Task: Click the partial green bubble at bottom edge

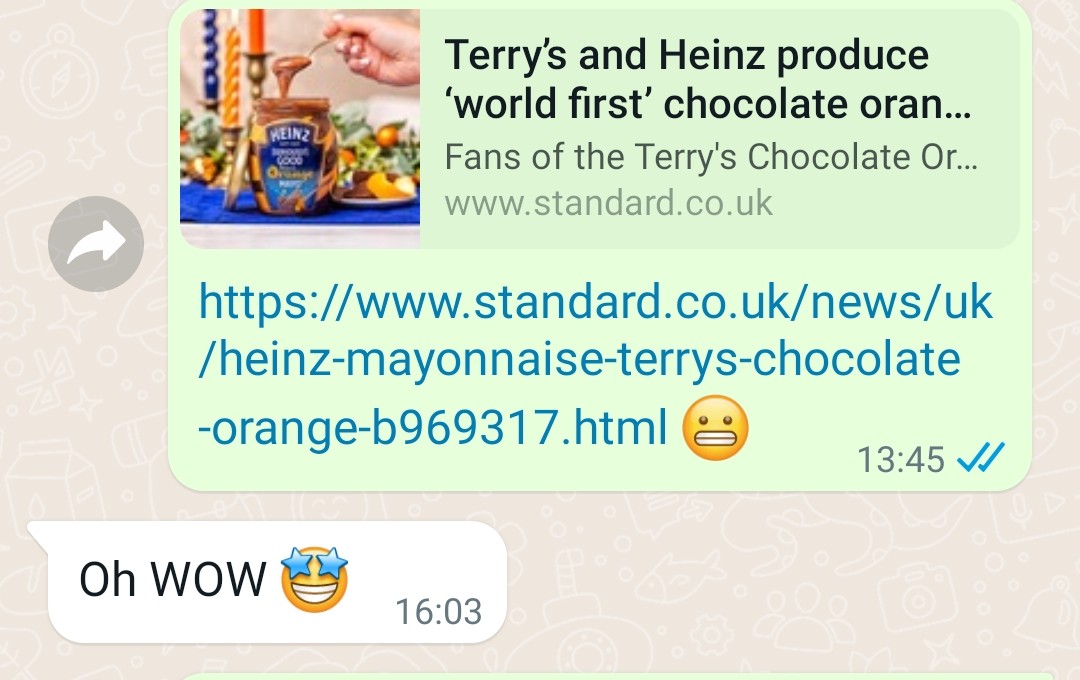Action: coord(616,676)
